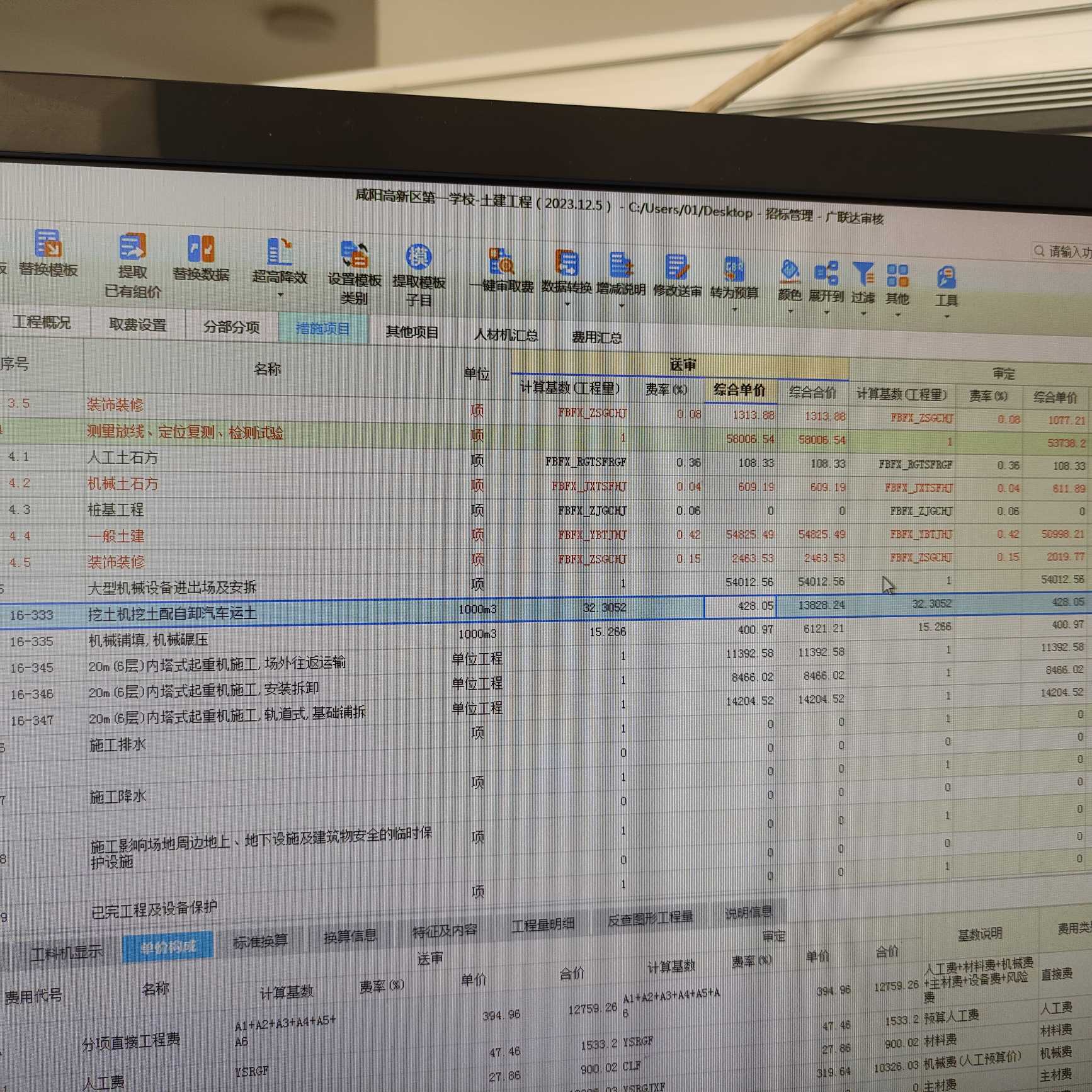
Task: Click the 提取模板子目 icon
Action: click(x=418, y=257)
